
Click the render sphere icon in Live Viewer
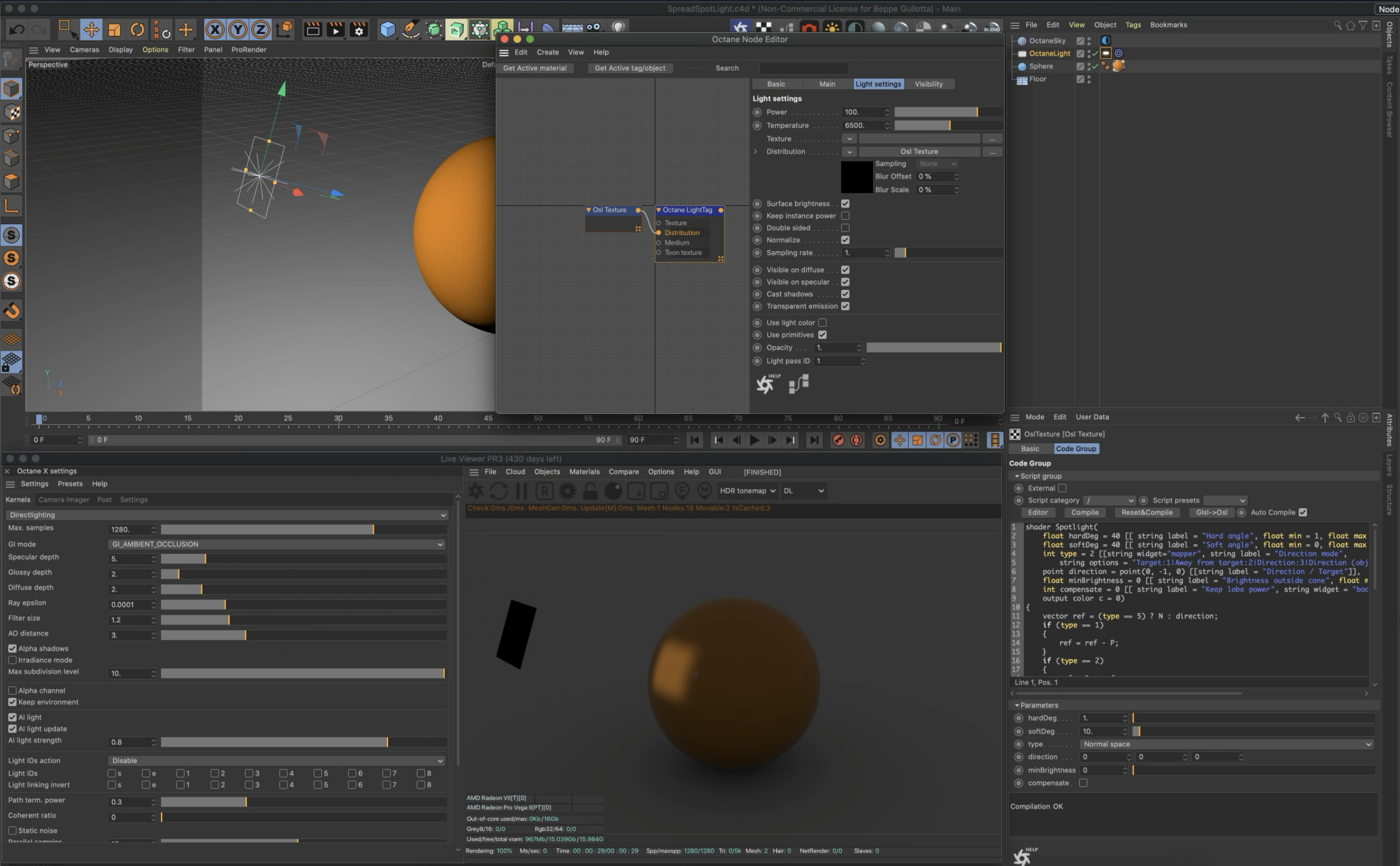pos(613,491)
